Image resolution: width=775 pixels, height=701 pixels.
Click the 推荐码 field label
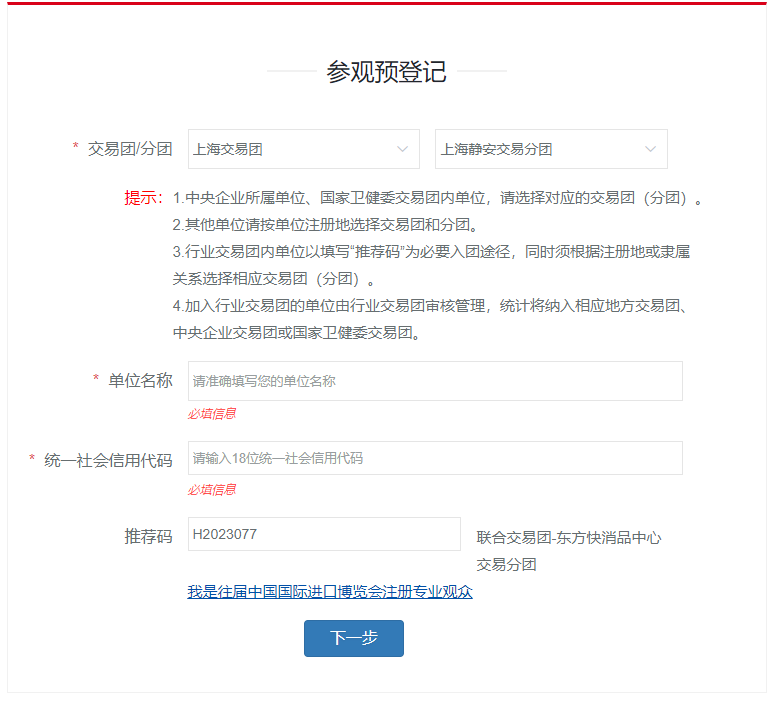pos(148,536)
